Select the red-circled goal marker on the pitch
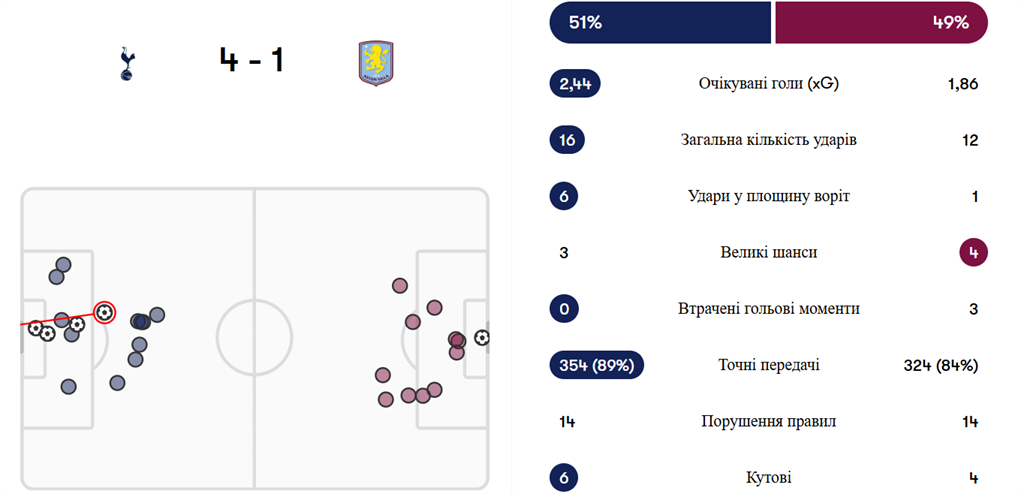This screenshot has width=1024, height=494. 104,313
